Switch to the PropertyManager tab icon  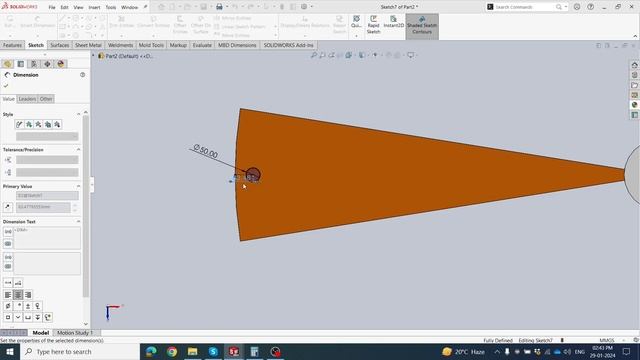click(21, 64)
